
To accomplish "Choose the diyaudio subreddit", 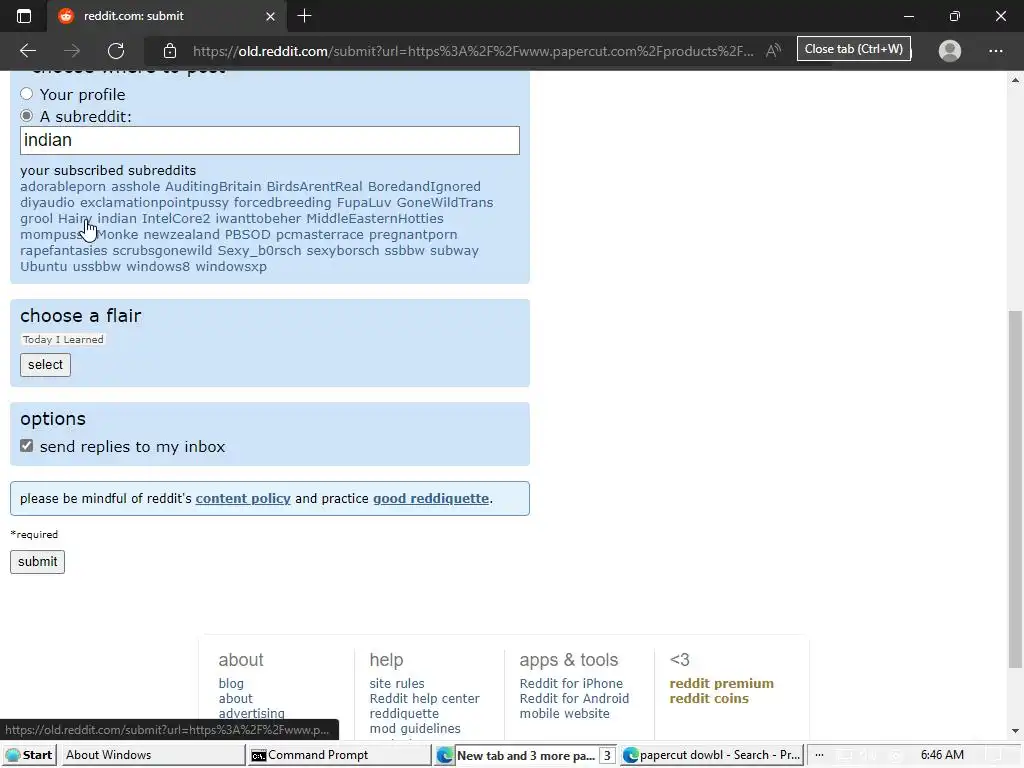I will pos(47,202).
